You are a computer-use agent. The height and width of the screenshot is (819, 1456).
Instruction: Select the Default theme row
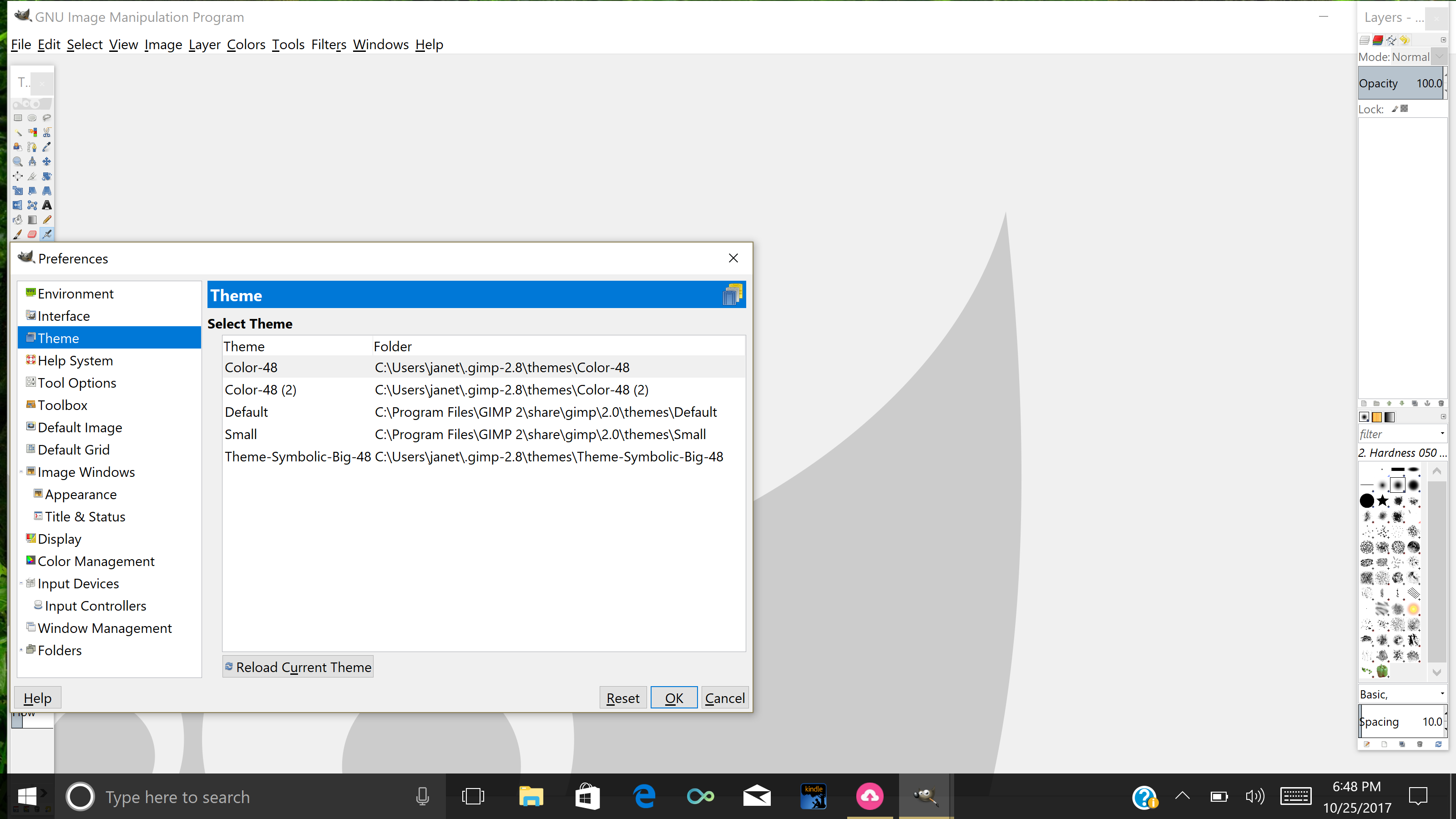click(484, 412)
